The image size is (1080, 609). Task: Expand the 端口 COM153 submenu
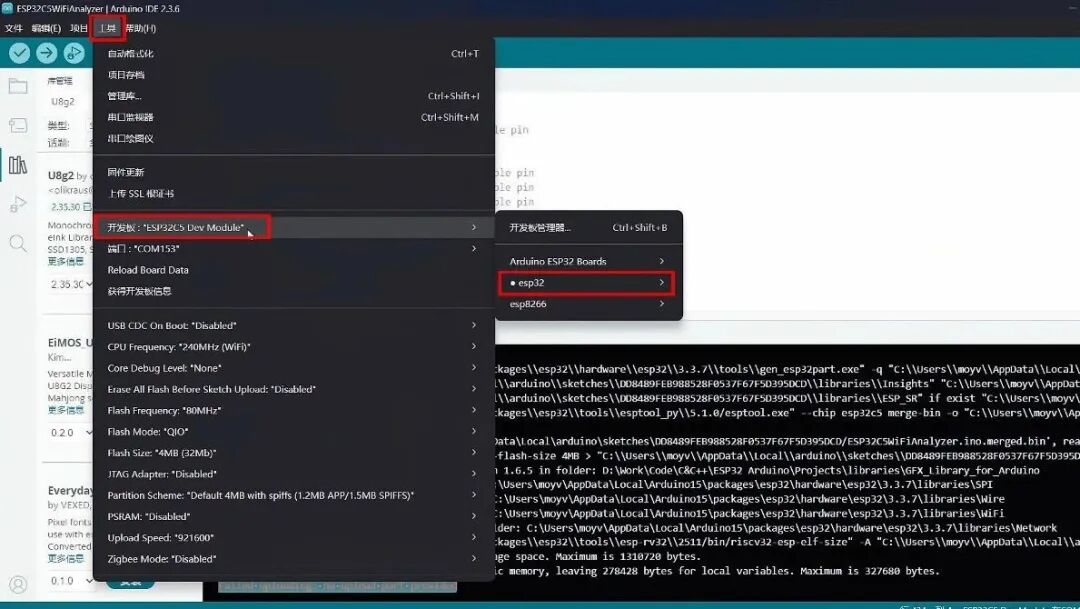pos(293,249)
